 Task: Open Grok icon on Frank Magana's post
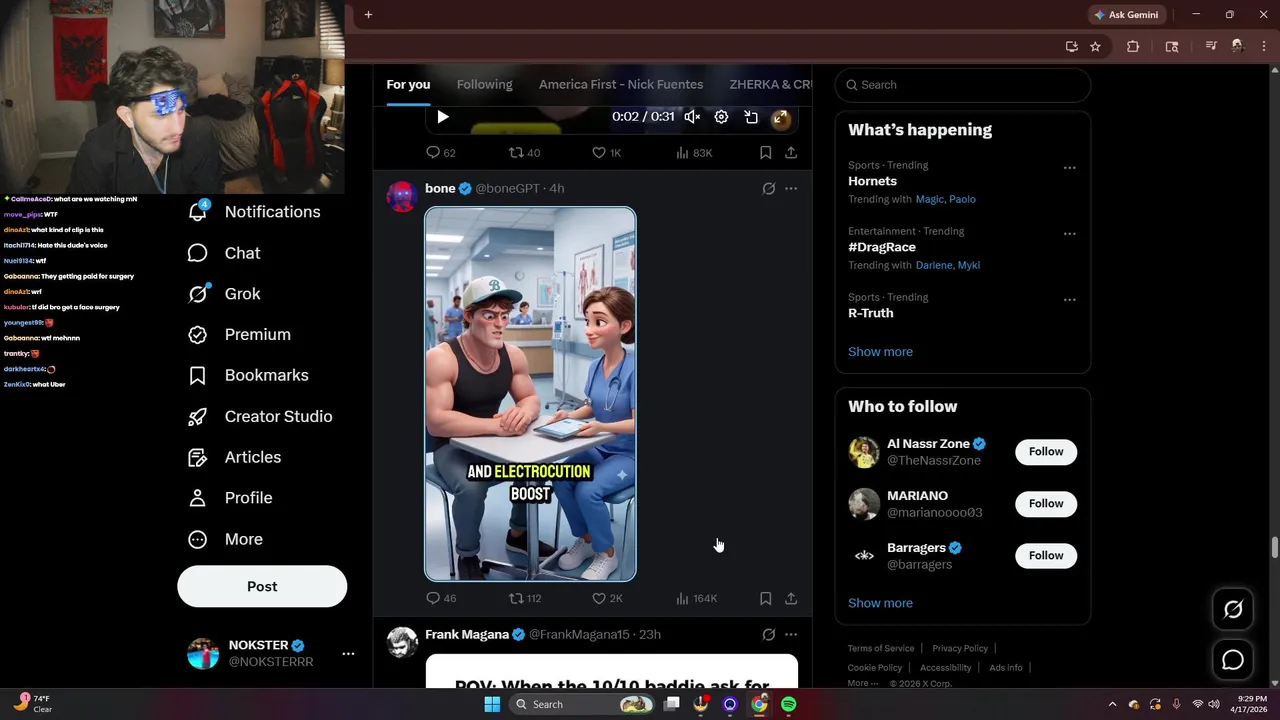click(769, 634)
